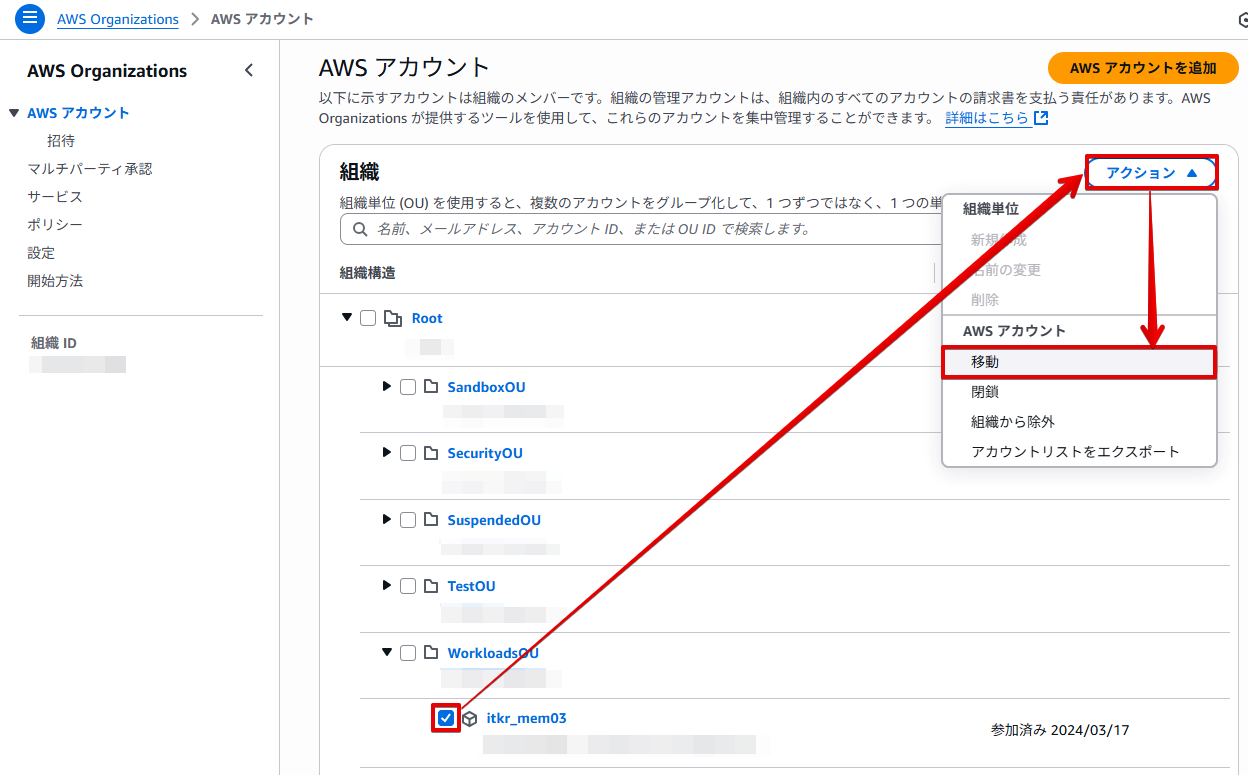Click the itkr_mem03 account cube icon
This screenshot has height=775, width=1248.
(469, 719)
